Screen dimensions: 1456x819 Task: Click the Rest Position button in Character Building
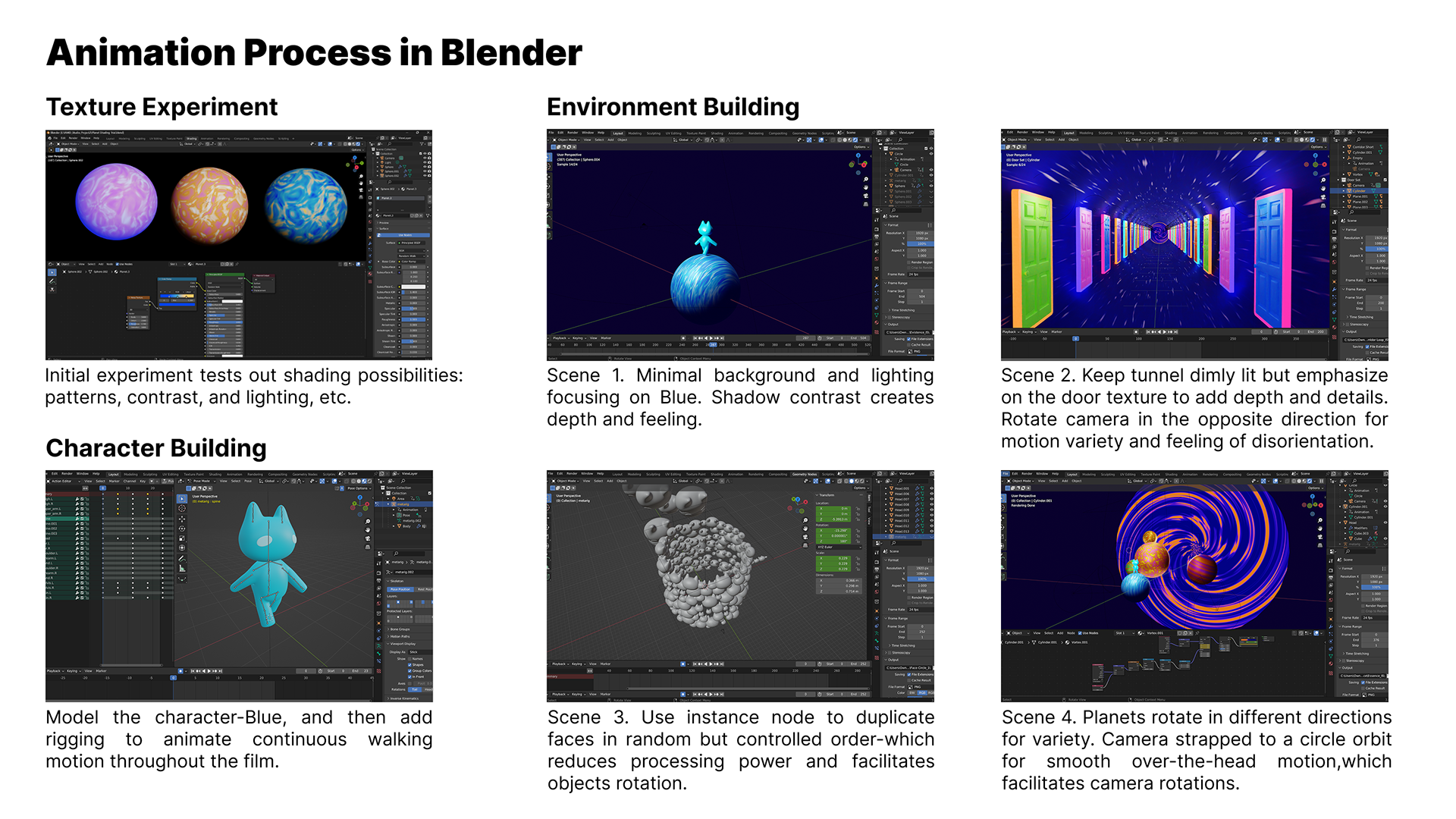(425, 589)
